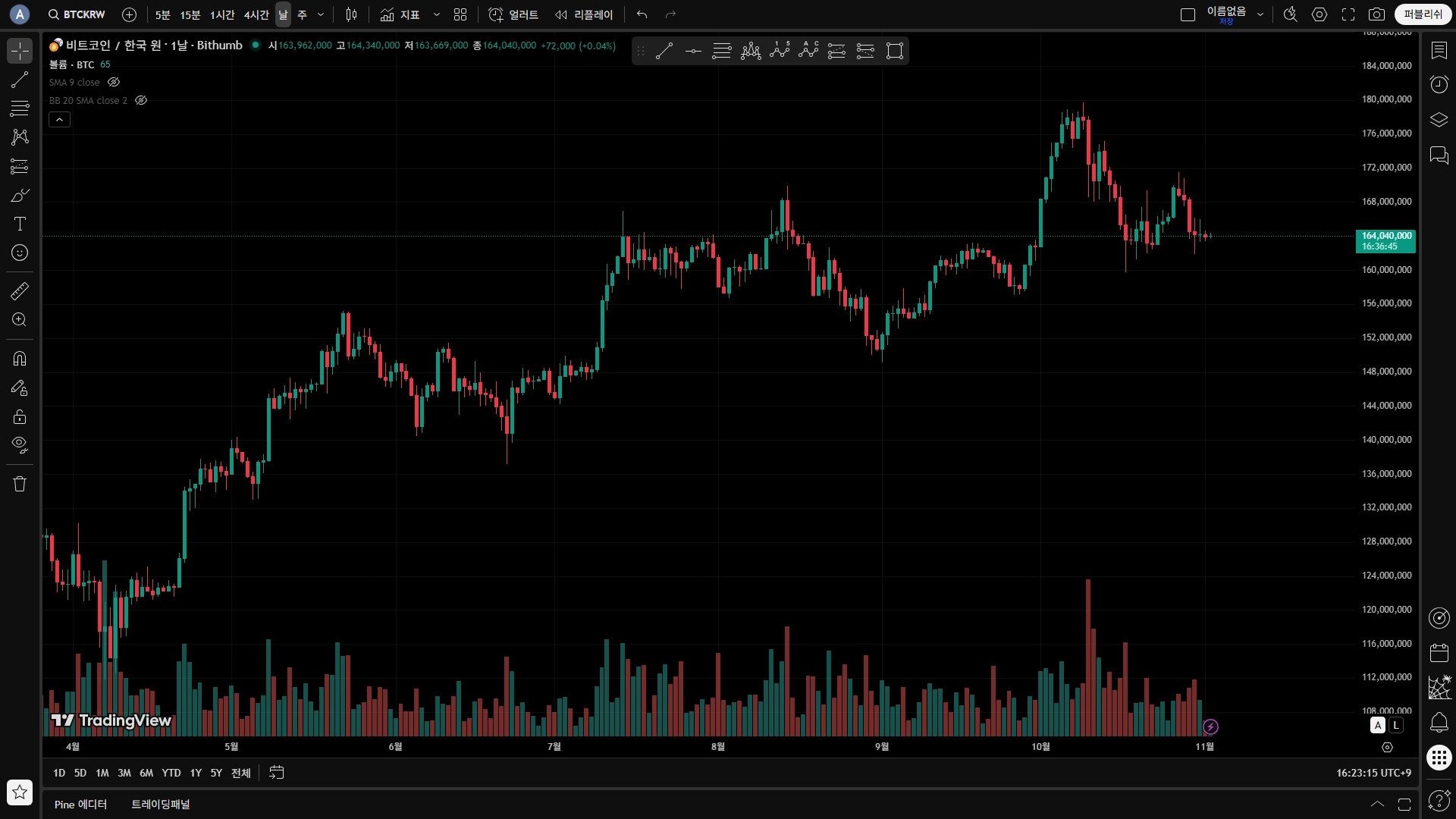Open the 트레이딩패널 tab

(161, 804)
